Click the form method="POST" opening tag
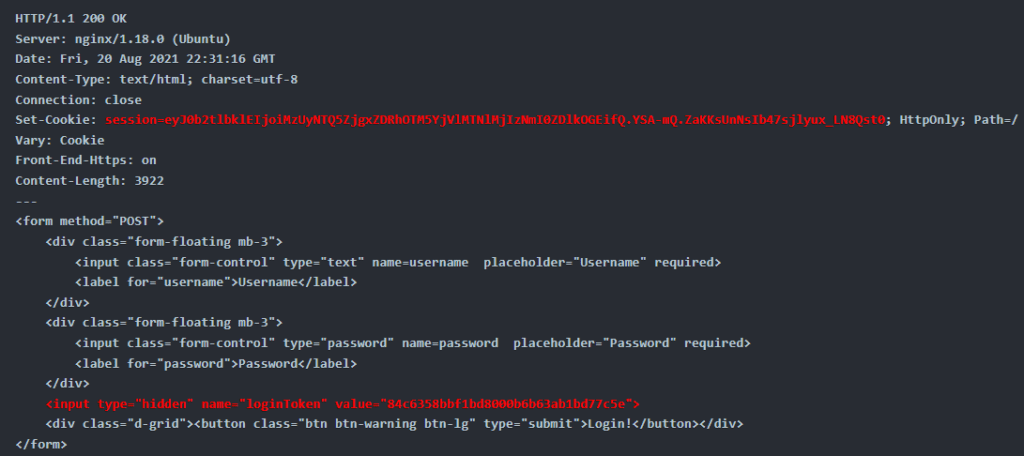Image resolution: width=1024 pixels, height=456 pixels. [x=89, y=221]
